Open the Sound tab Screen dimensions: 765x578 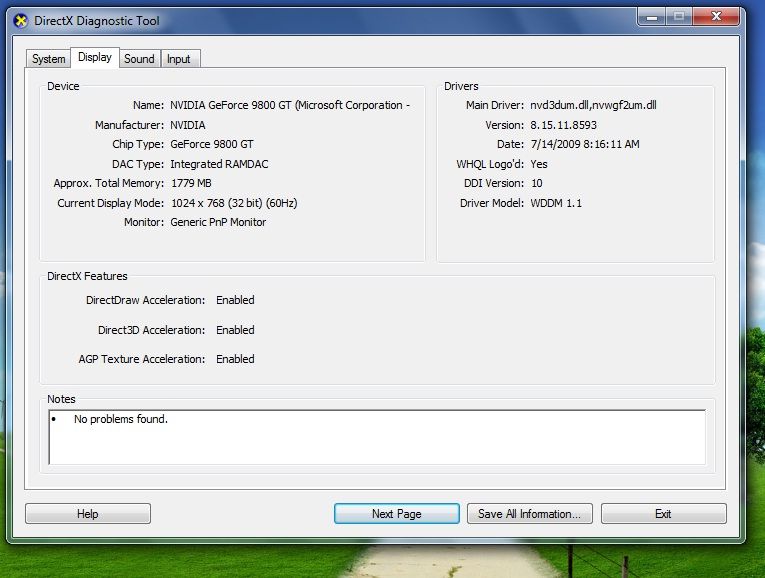pyautogui.click(x=139, y=59)
